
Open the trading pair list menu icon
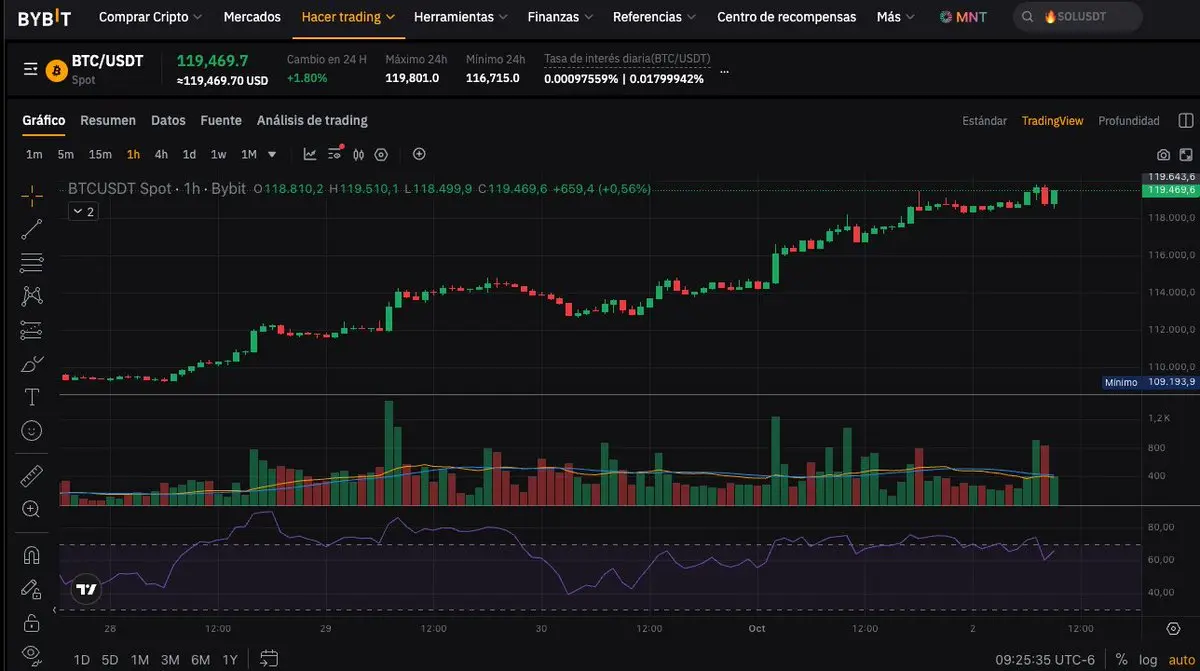click(31, 70)
